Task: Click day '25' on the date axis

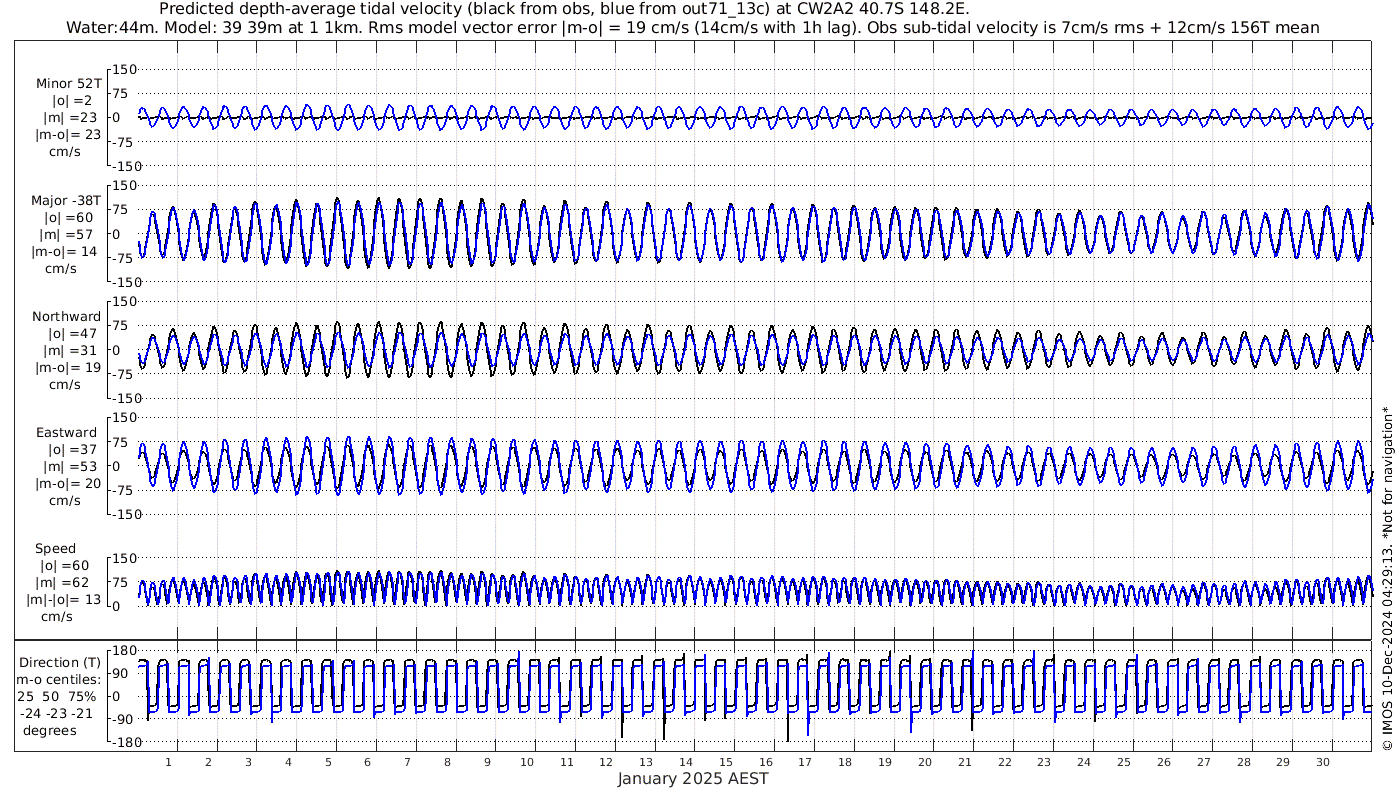Action: [x=1124, y=762]
